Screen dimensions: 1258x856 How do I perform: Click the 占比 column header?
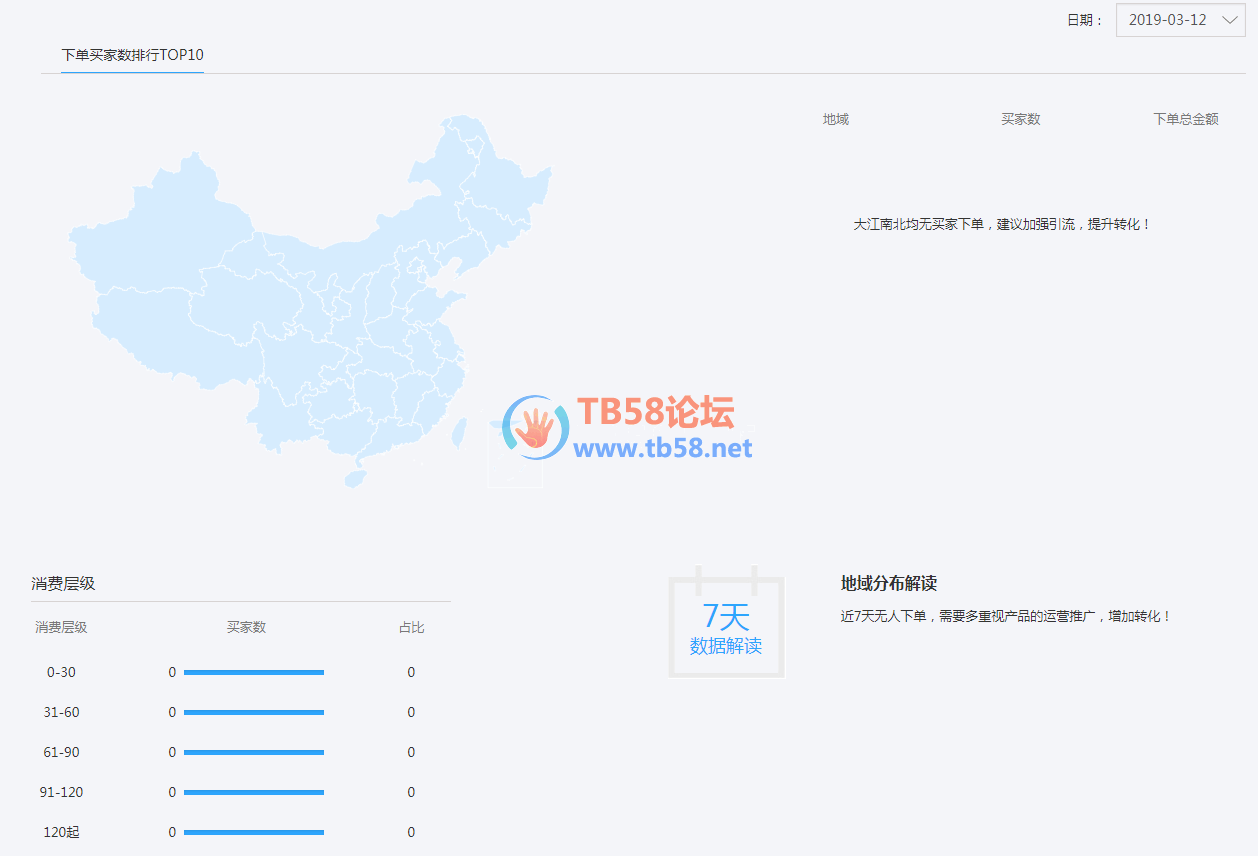point(411,627)
